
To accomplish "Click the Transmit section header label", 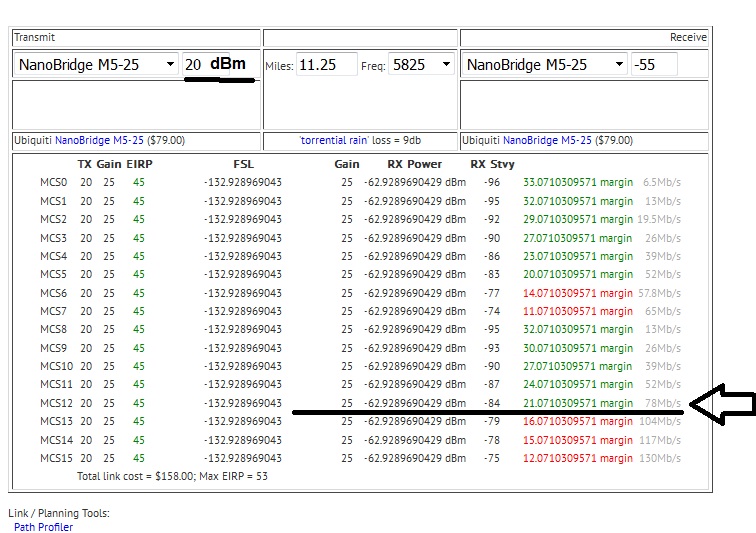I will (x=34, y=37).
